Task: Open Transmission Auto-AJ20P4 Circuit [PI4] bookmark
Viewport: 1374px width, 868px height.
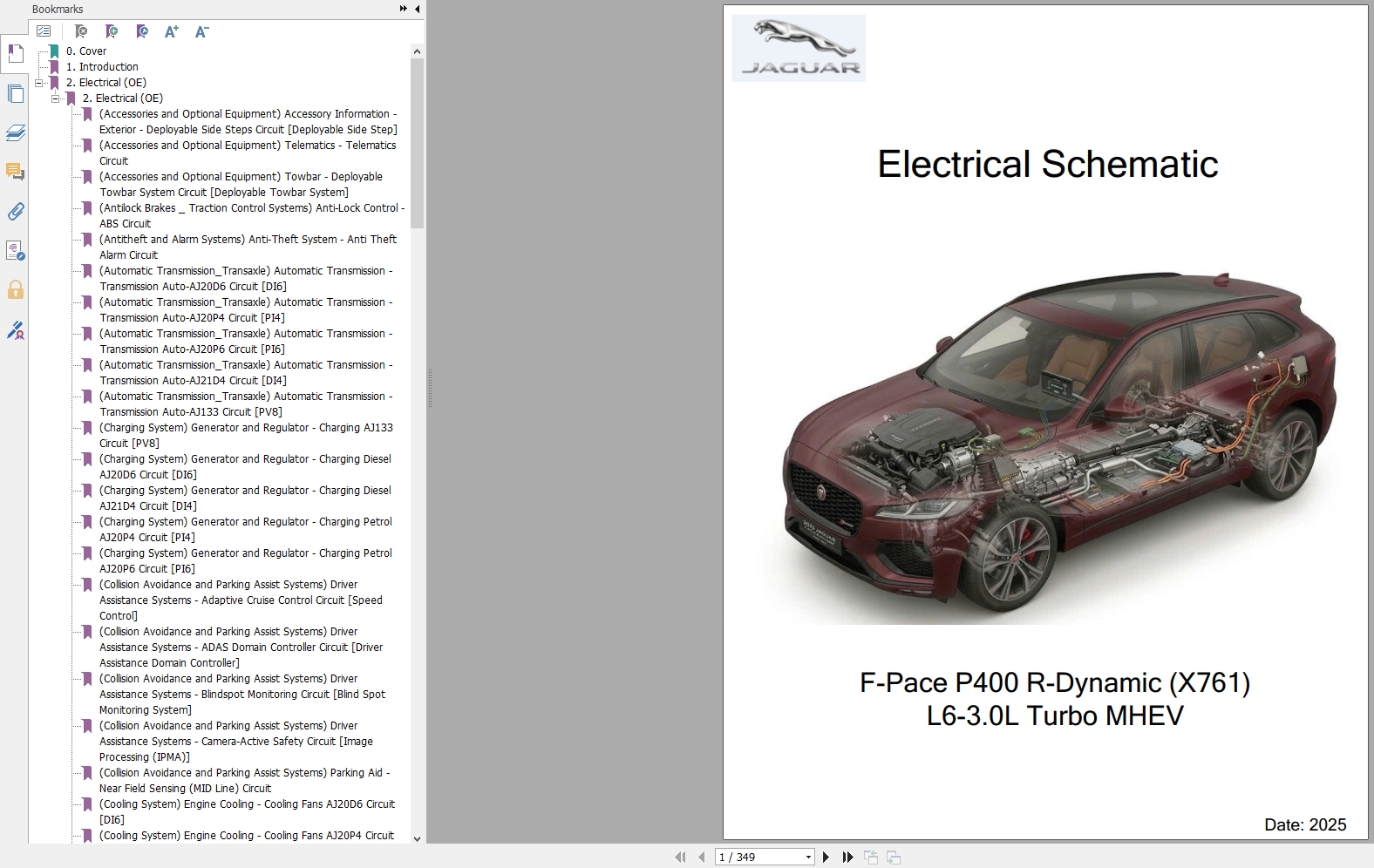Action: [x=246, y=310]
